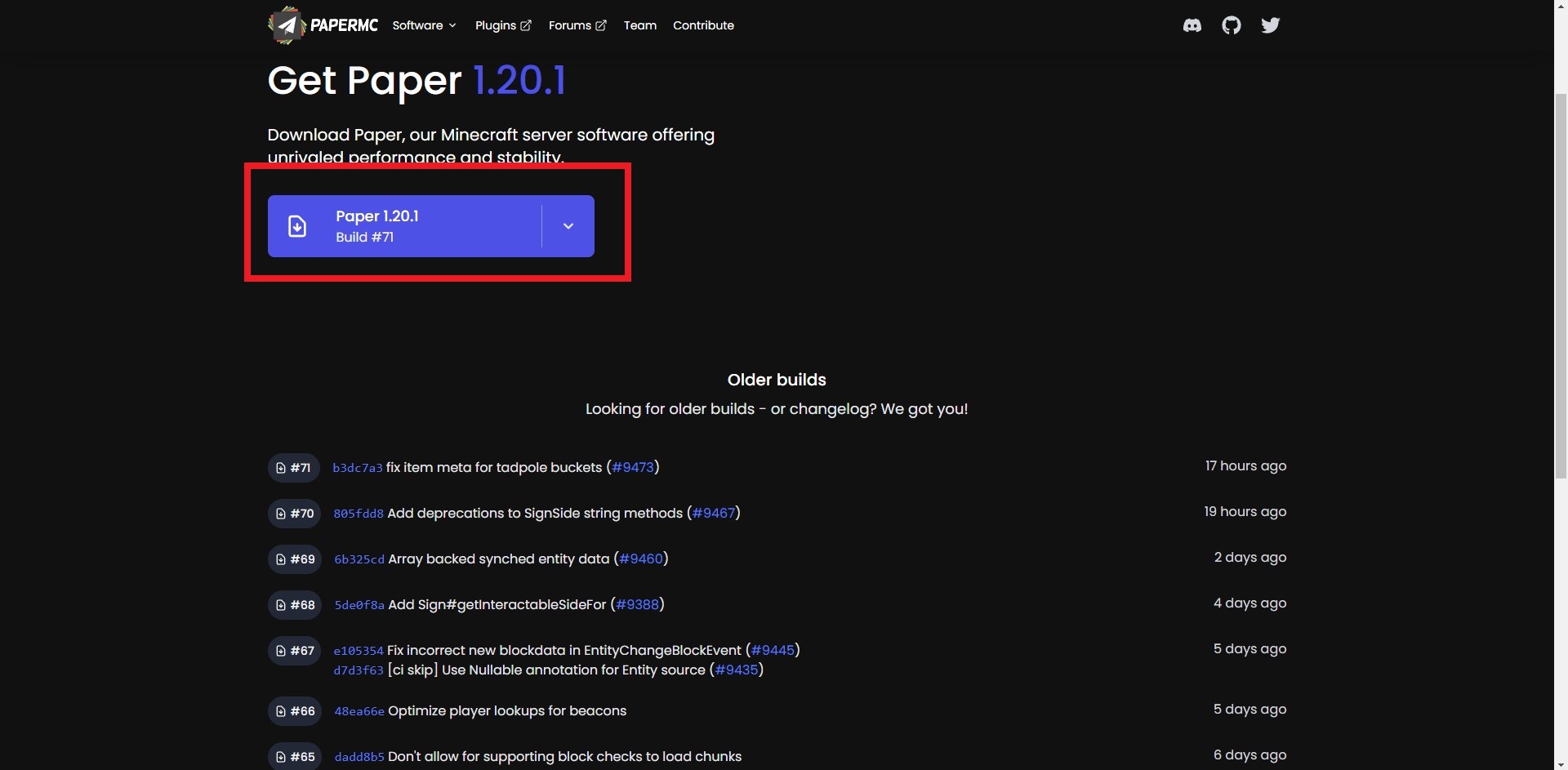This screenshot has width=1568, height=770.
Task: Download build #69 via its badge
Action: pyautogui.click(x=294, y=559)
